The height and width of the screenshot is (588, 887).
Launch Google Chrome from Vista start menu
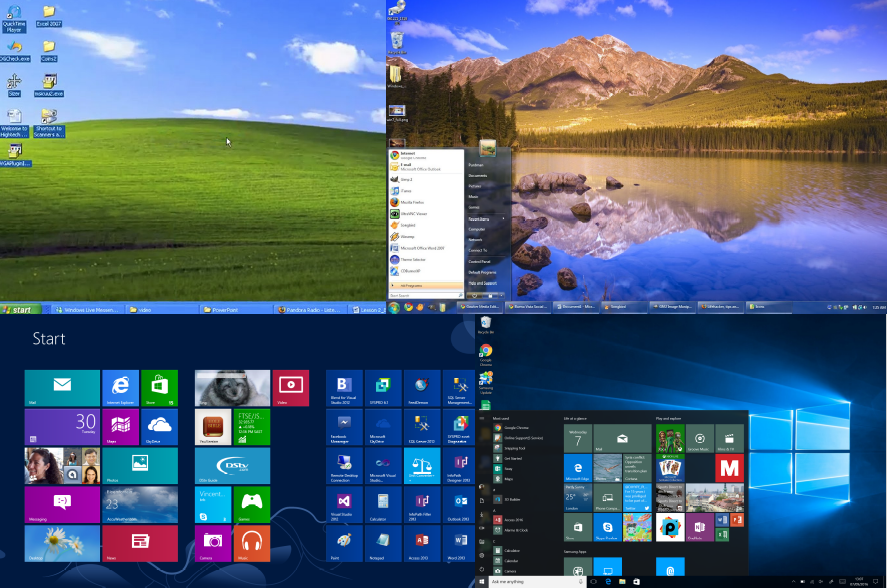click(x=426, y=154)
